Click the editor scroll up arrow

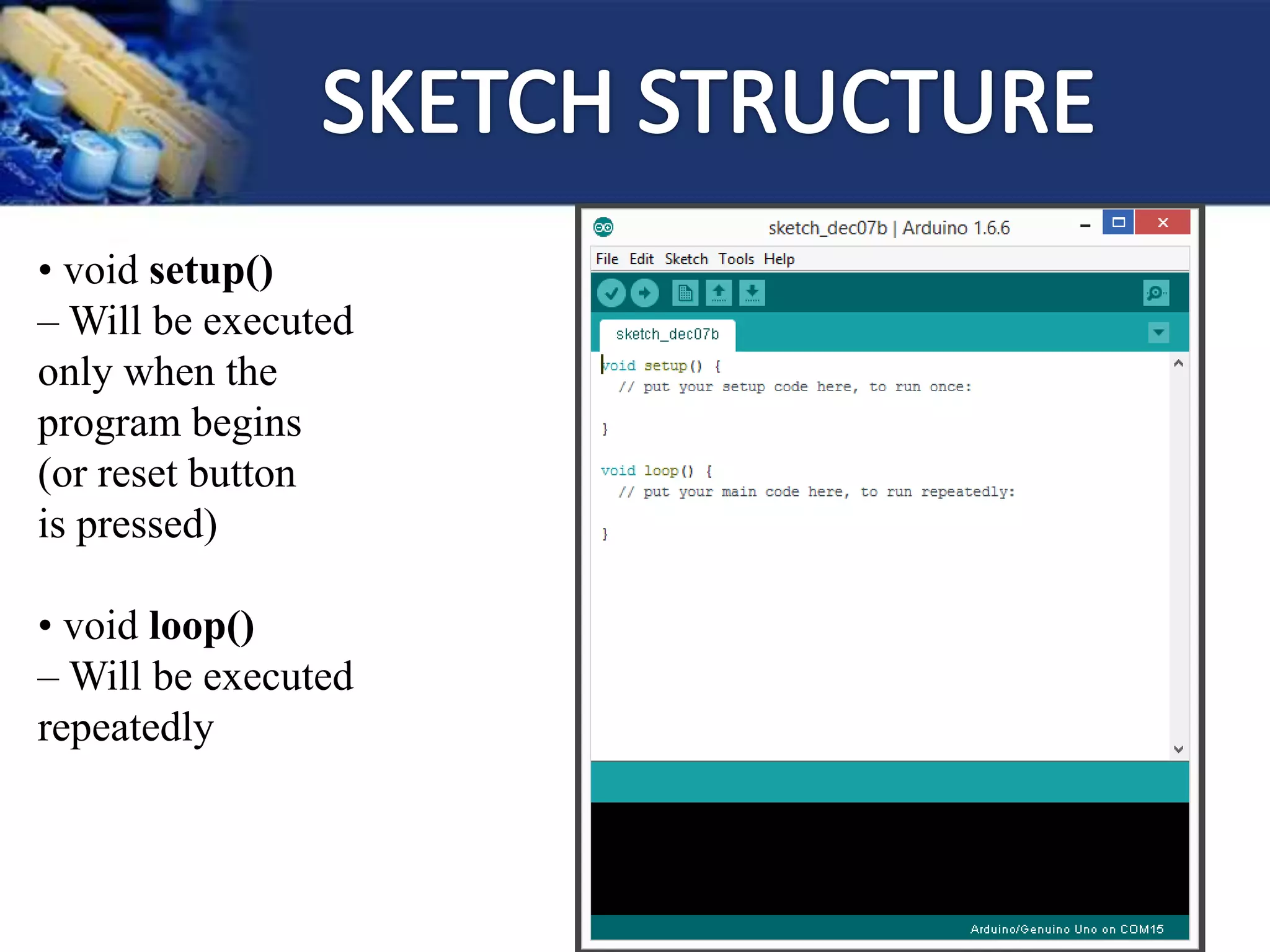[1178, 364]
